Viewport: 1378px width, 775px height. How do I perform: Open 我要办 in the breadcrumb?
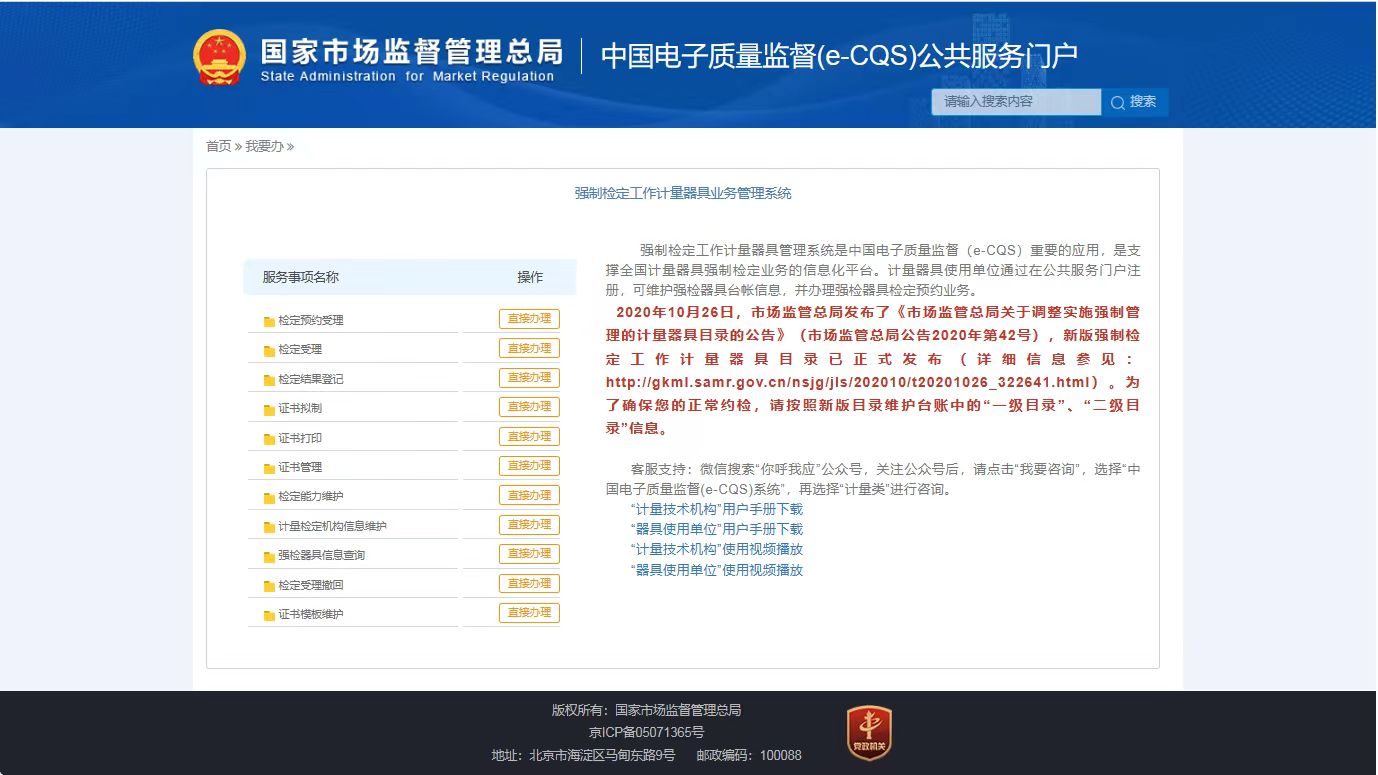pos(264,147)
